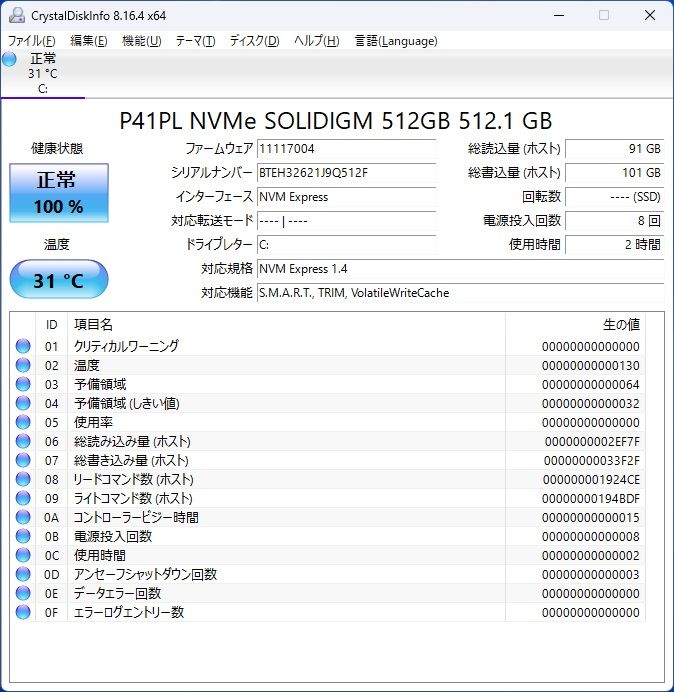Click the ファームウェア value field 11117004
Viewport: 674px width, 692px height.
point(345,149)
